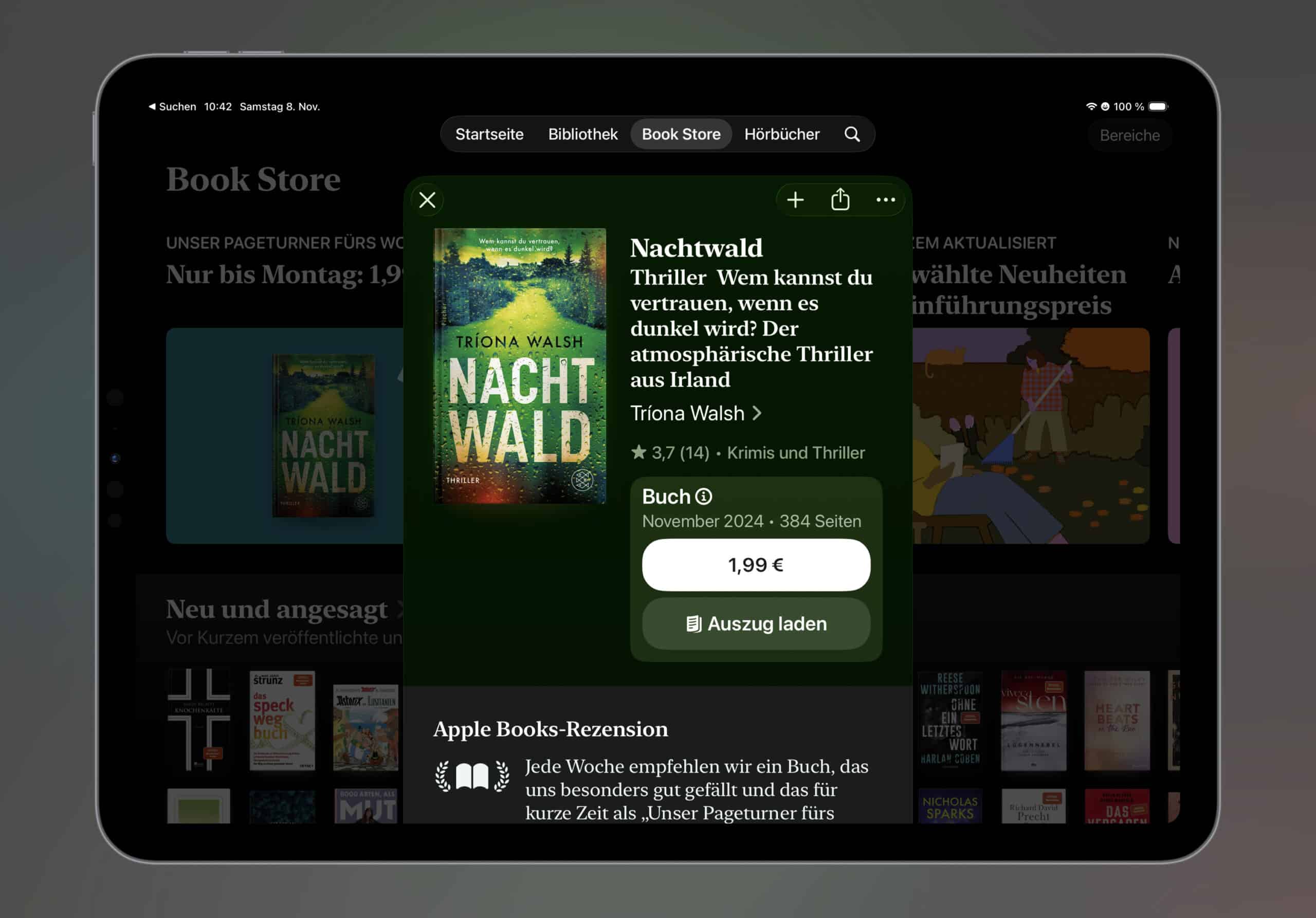
Task: Buy the book for 1,99 €
Action: (756, 565)
